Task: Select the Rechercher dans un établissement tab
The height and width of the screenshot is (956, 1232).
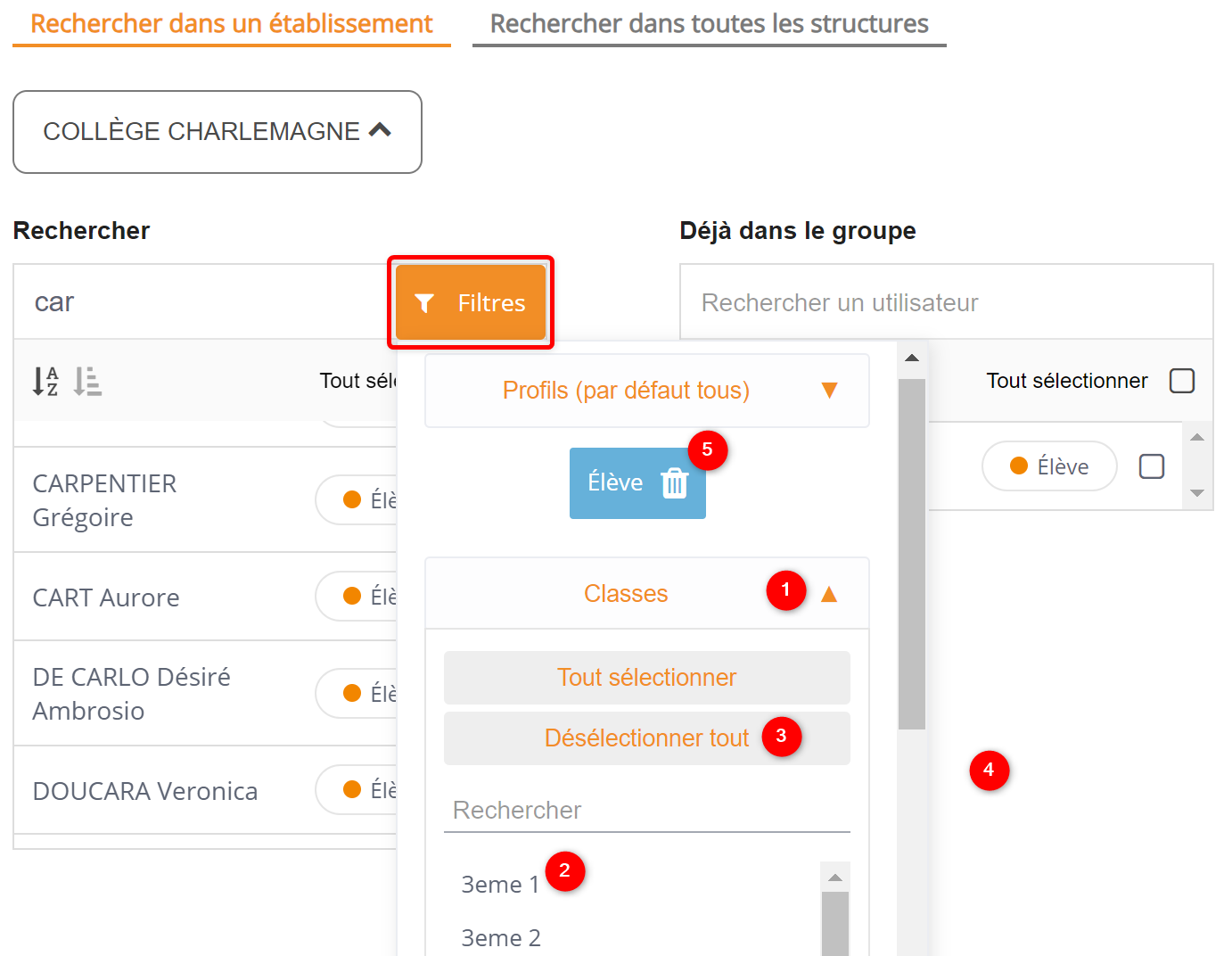Action: pos(231,24)
